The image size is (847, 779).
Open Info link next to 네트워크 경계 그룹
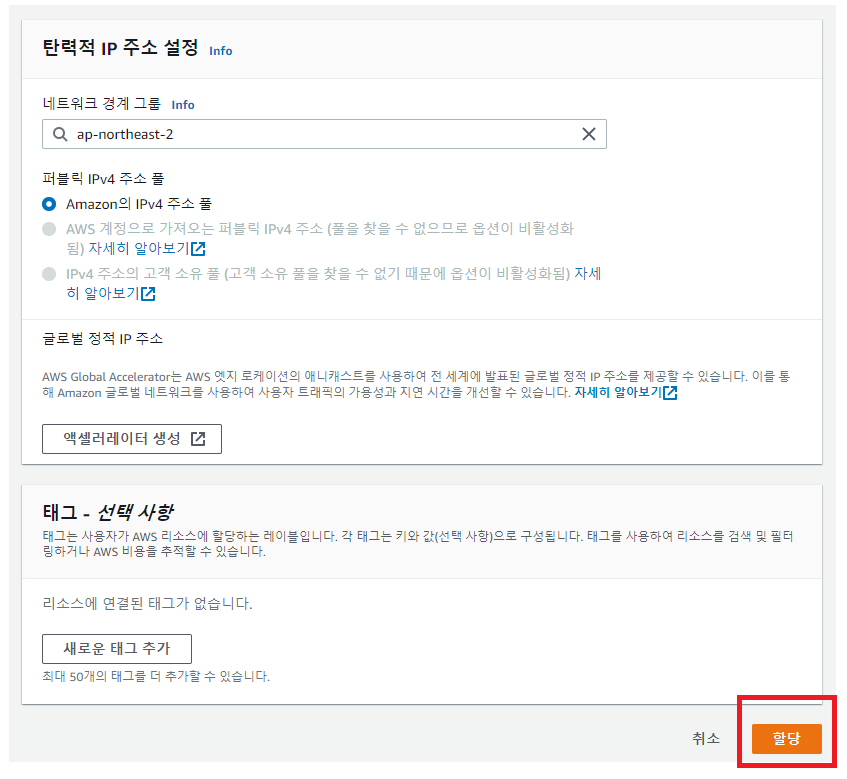click(x=183, y=105)
